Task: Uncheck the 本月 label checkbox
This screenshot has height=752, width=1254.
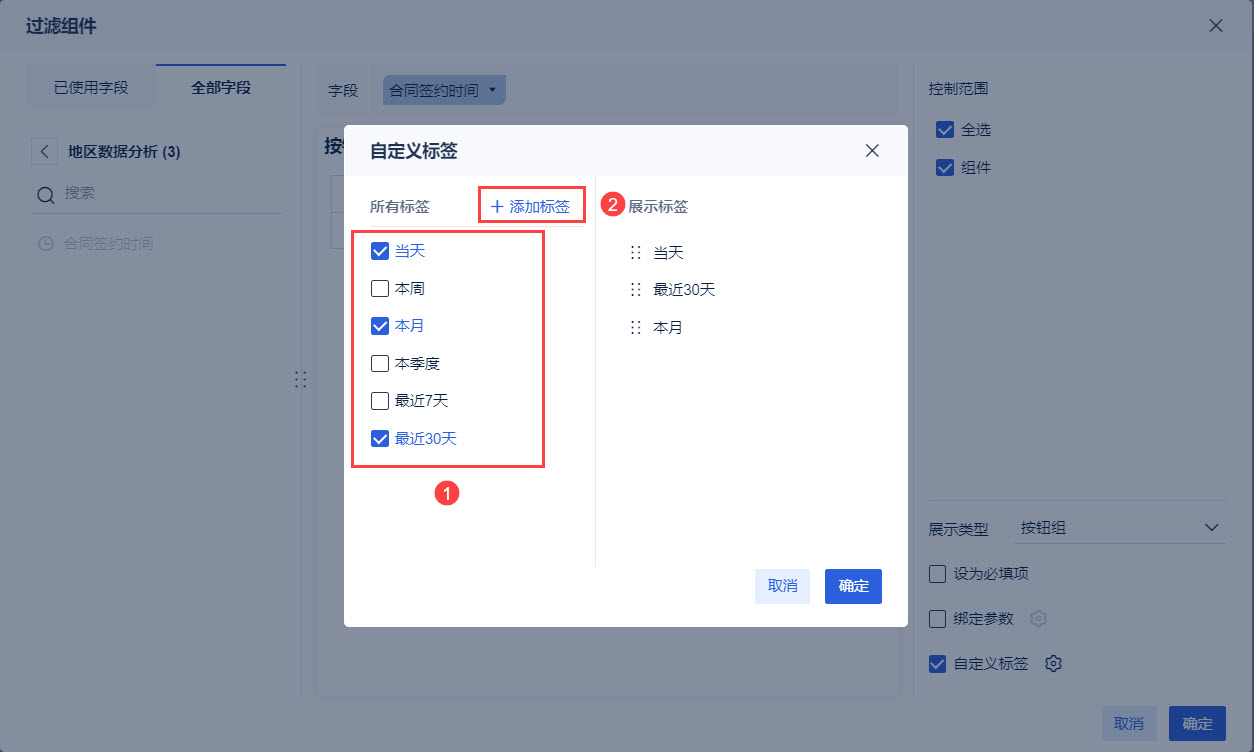Action: pyautogui.click(x=380, y=326)
